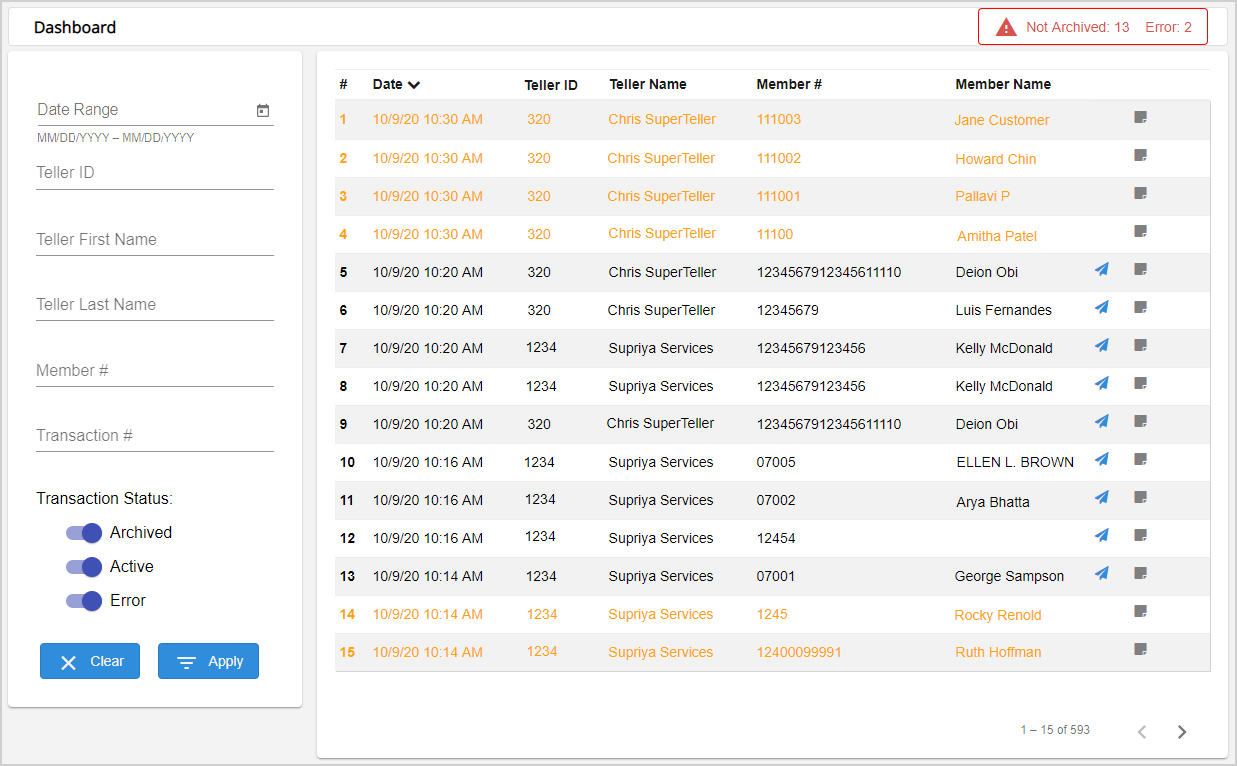Open note icon in row 9 Deion Obi

click(1140, 422)
